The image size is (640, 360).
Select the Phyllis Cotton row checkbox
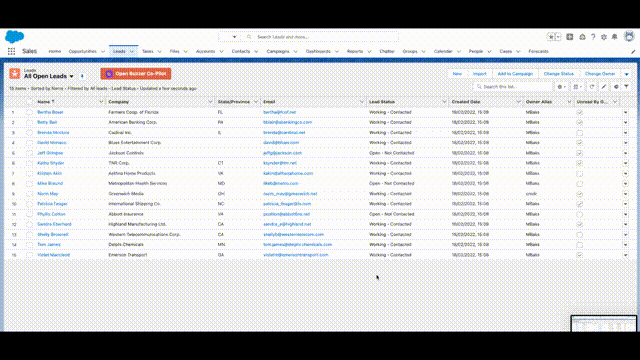tap(29, 214)
